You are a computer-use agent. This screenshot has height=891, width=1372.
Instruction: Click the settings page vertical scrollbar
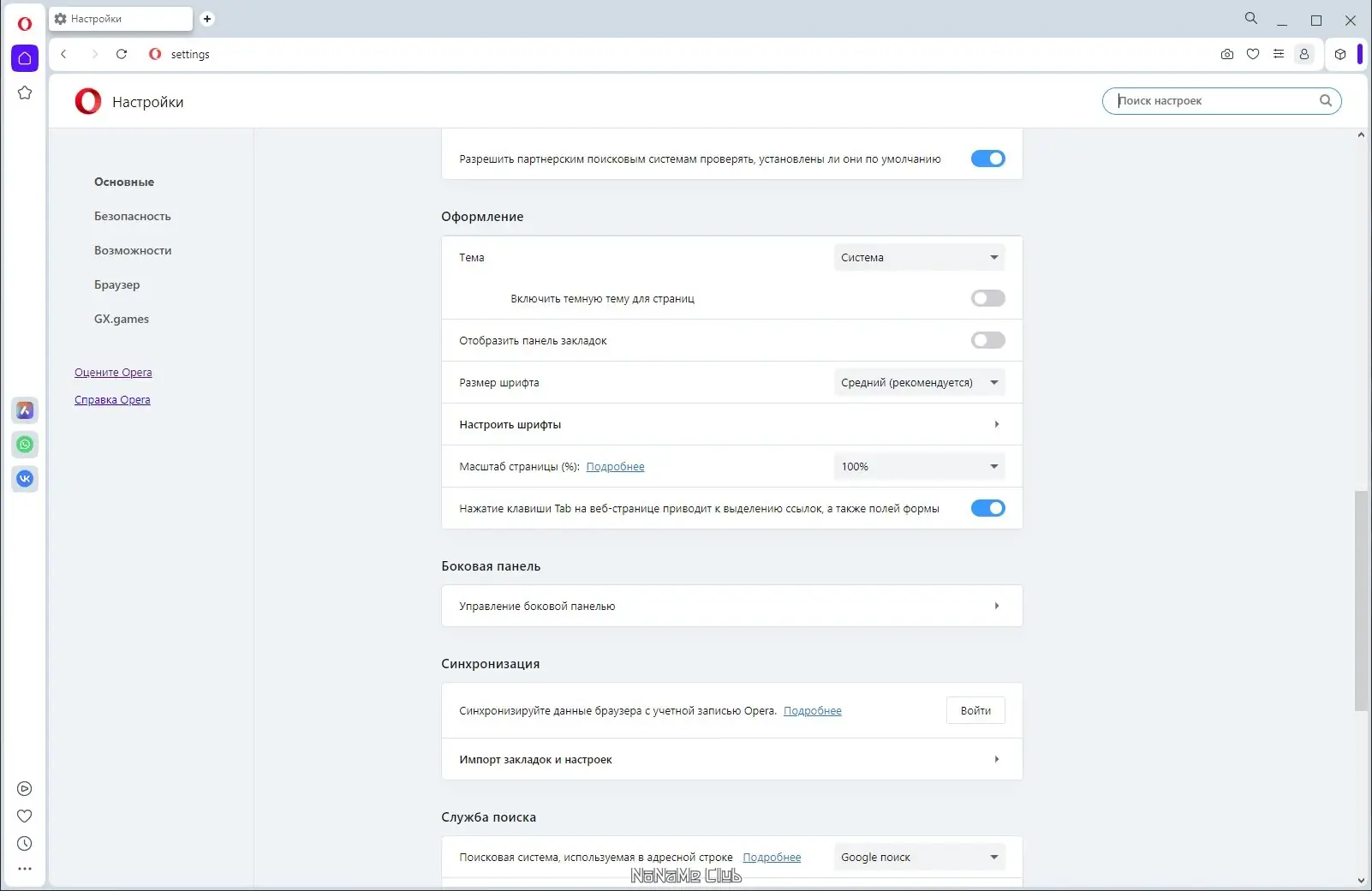pyautogui.click(x=1361, y=600)
